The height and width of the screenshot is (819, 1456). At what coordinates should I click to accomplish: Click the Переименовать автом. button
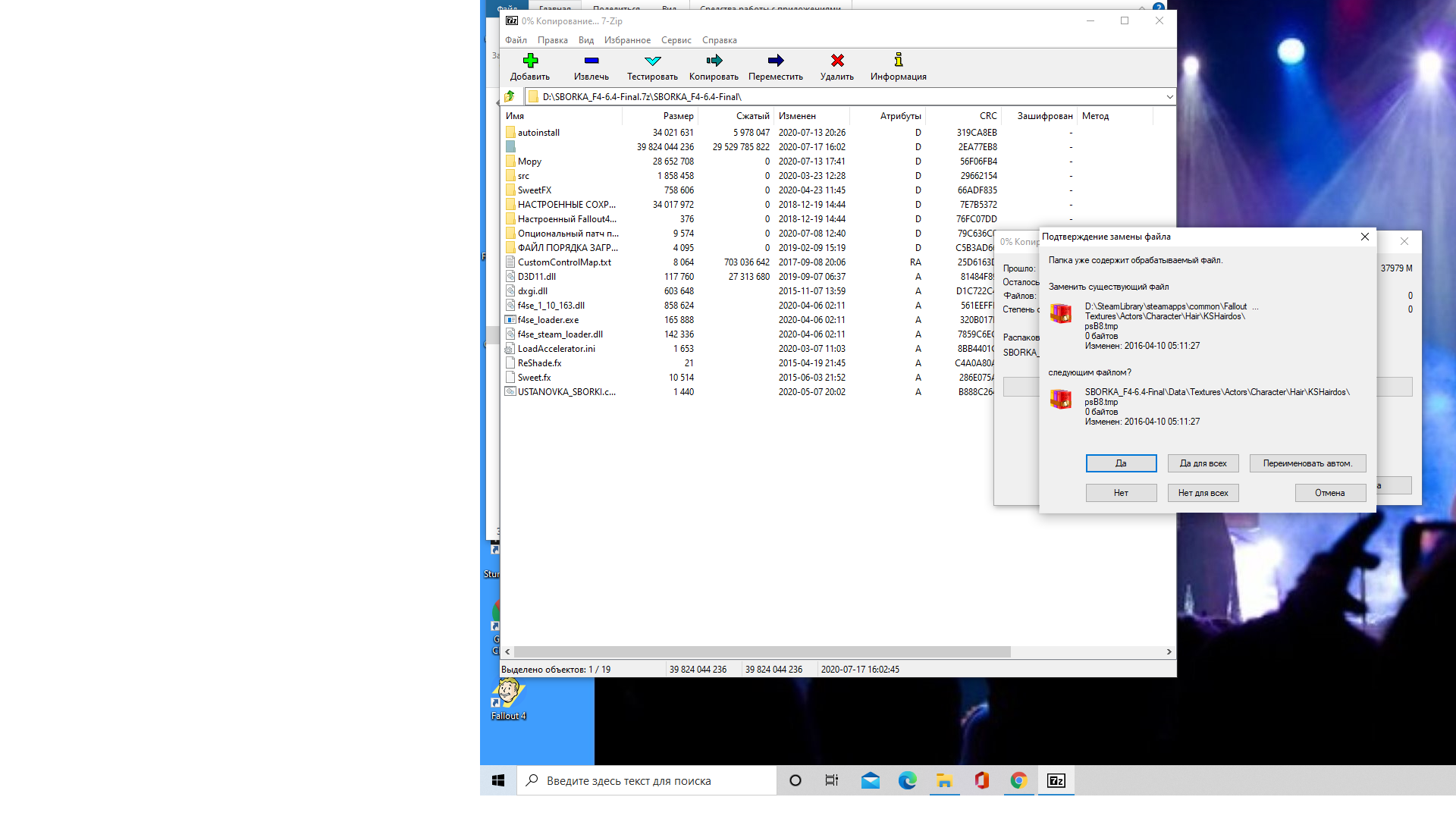pyautogui.click(x=1307, y=463)
